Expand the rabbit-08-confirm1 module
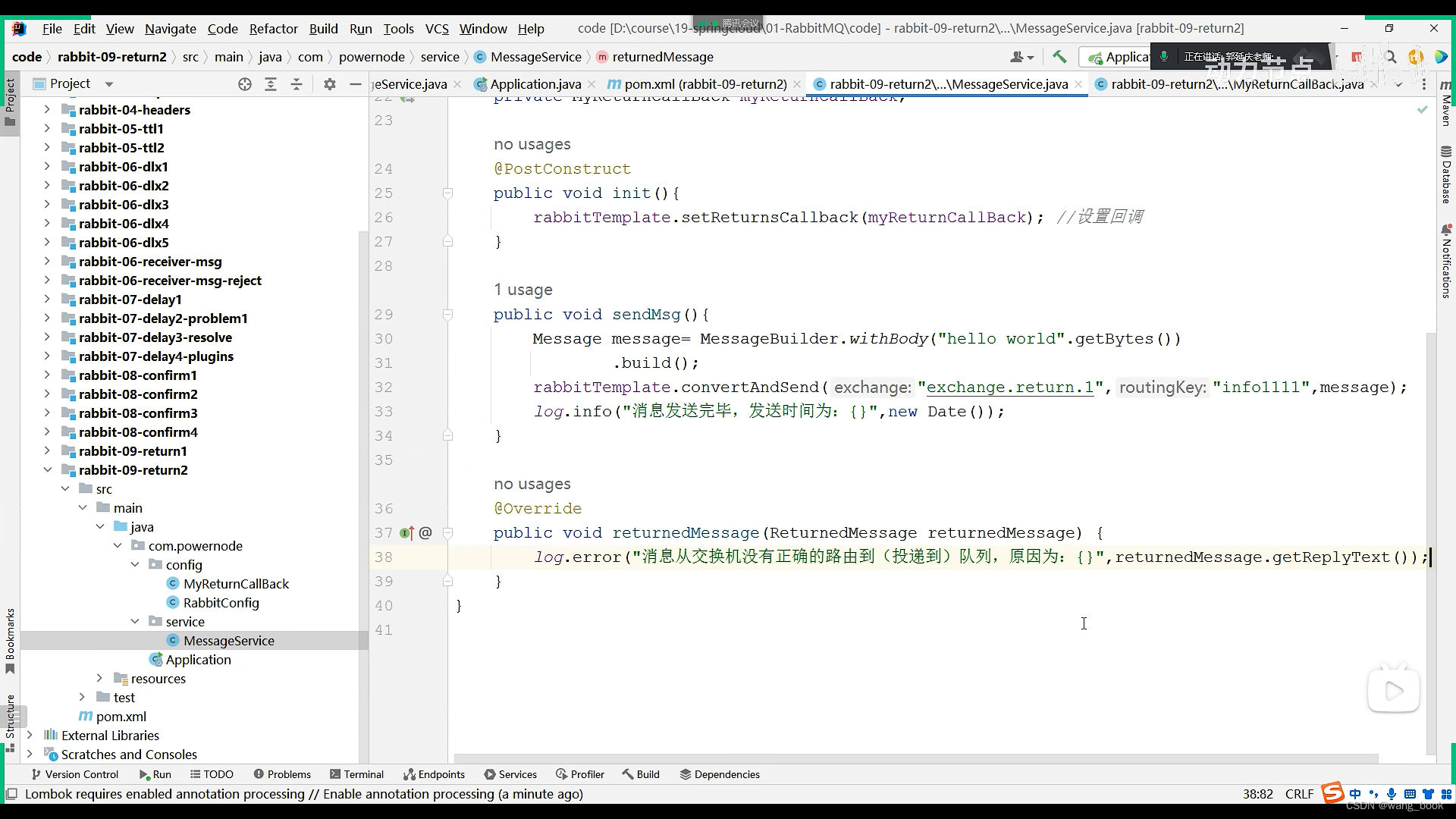The image size is (1456, 819). pyautogui.click(x=47, y=375)
